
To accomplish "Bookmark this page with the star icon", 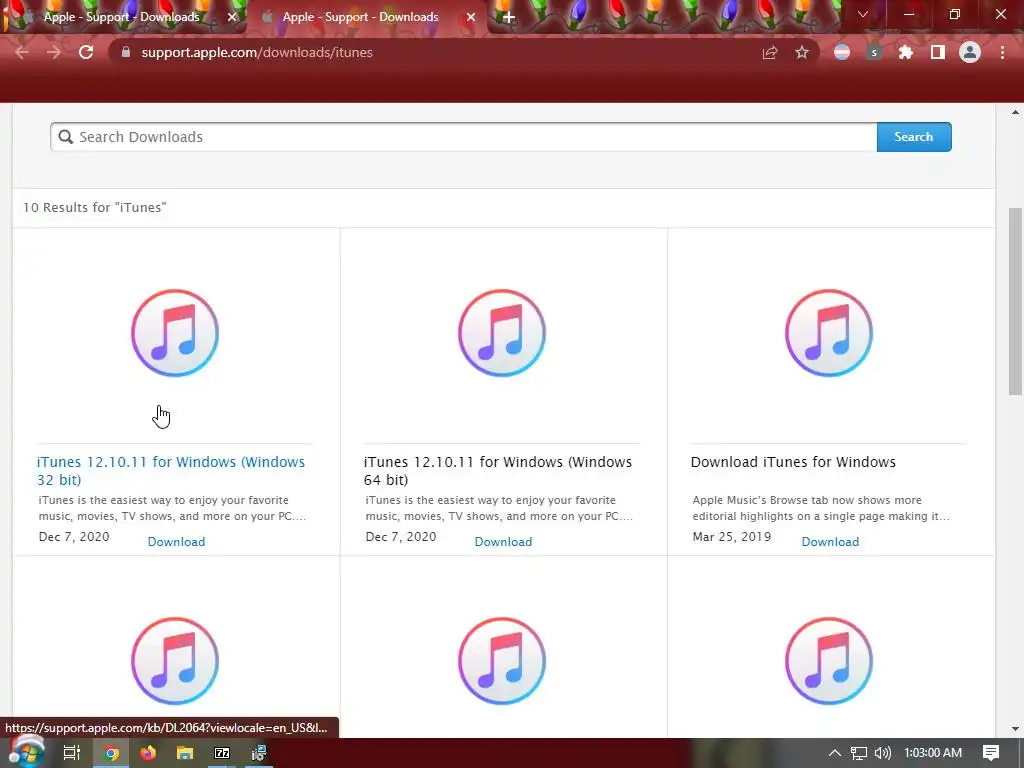I will [x=802, y=52].
